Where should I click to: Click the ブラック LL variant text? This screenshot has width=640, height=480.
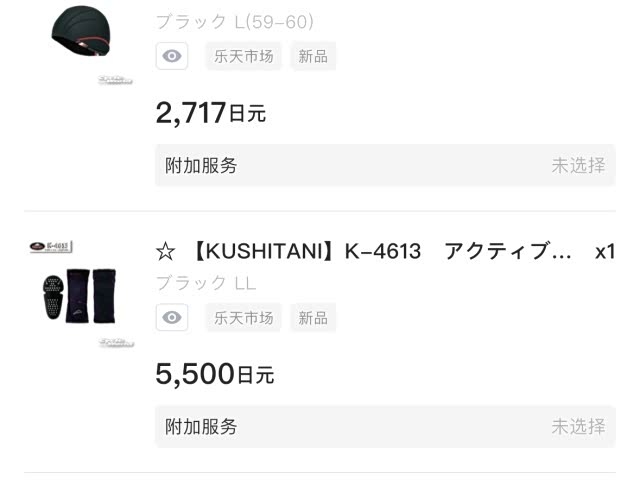click(x=206, y=283)
